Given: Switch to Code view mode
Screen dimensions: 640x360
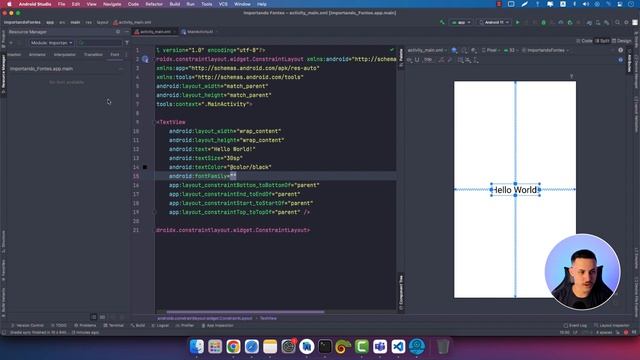Looking at the screenshot, I should point(584,41).
